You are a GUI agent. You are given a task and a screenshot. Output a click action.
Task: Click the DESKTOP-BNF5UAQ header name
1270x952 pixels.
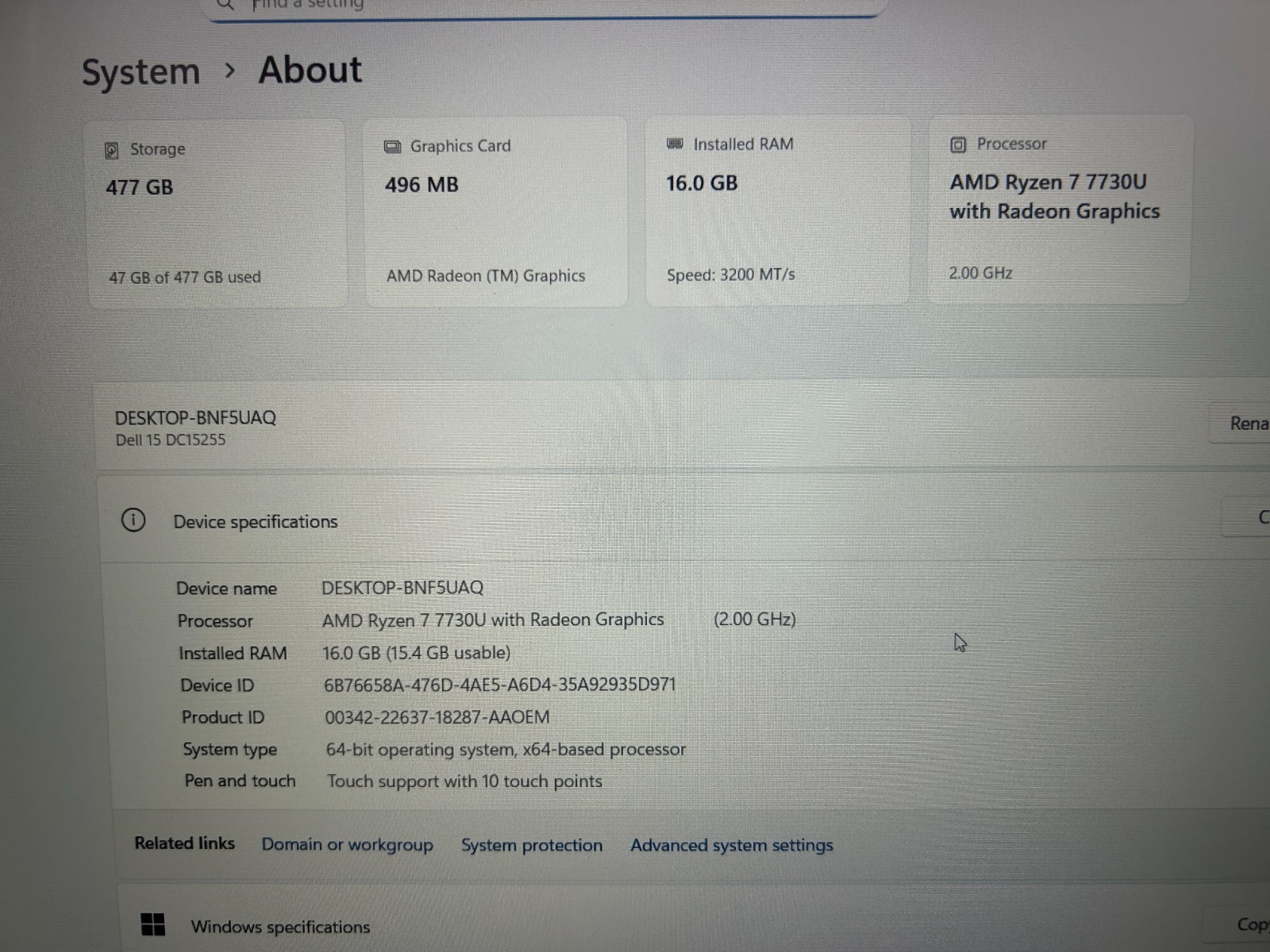pos(195,417)
